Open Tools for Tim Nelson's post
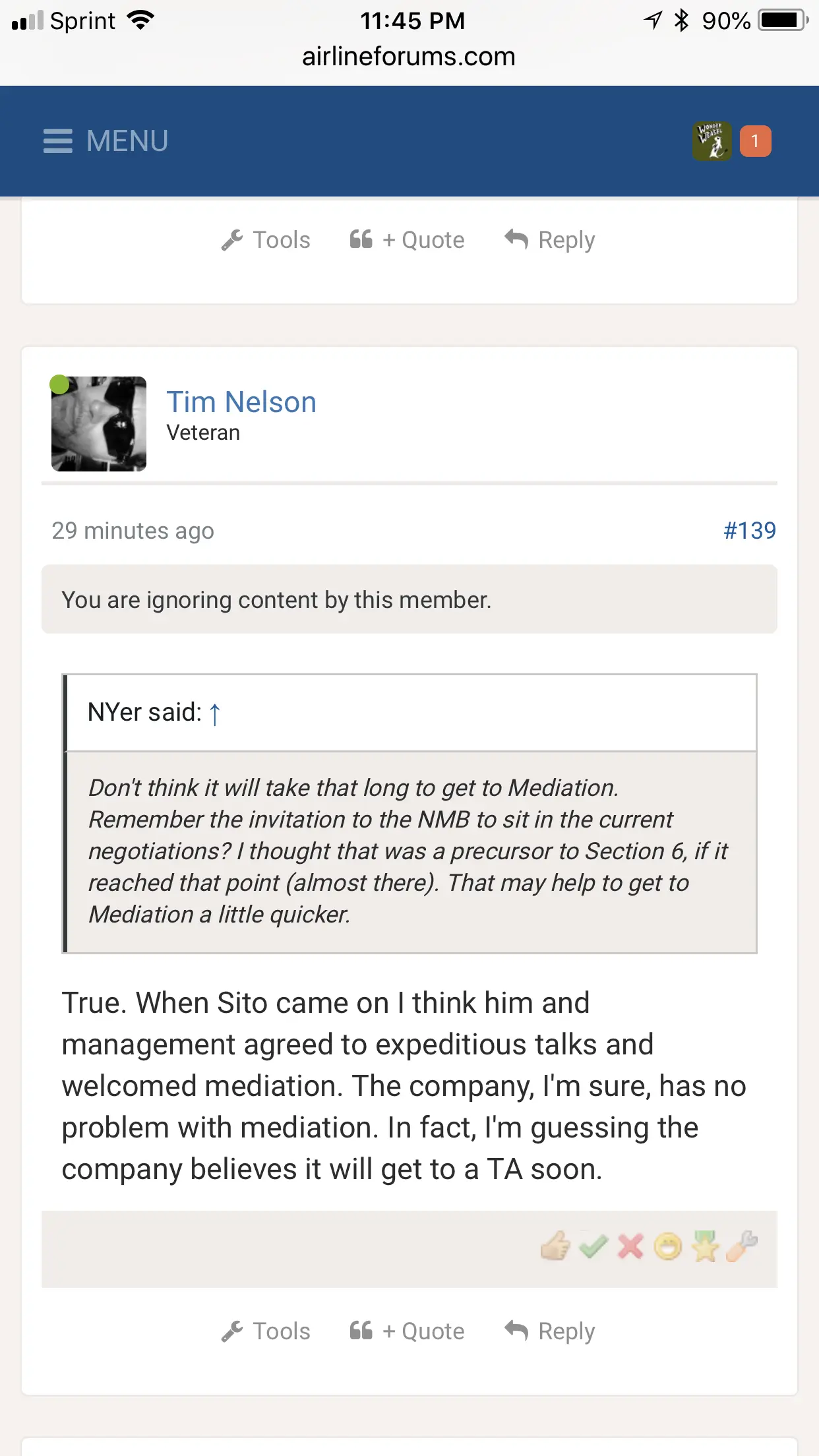The height and width of the screenshot is (1456, 819). [266, 1331]
